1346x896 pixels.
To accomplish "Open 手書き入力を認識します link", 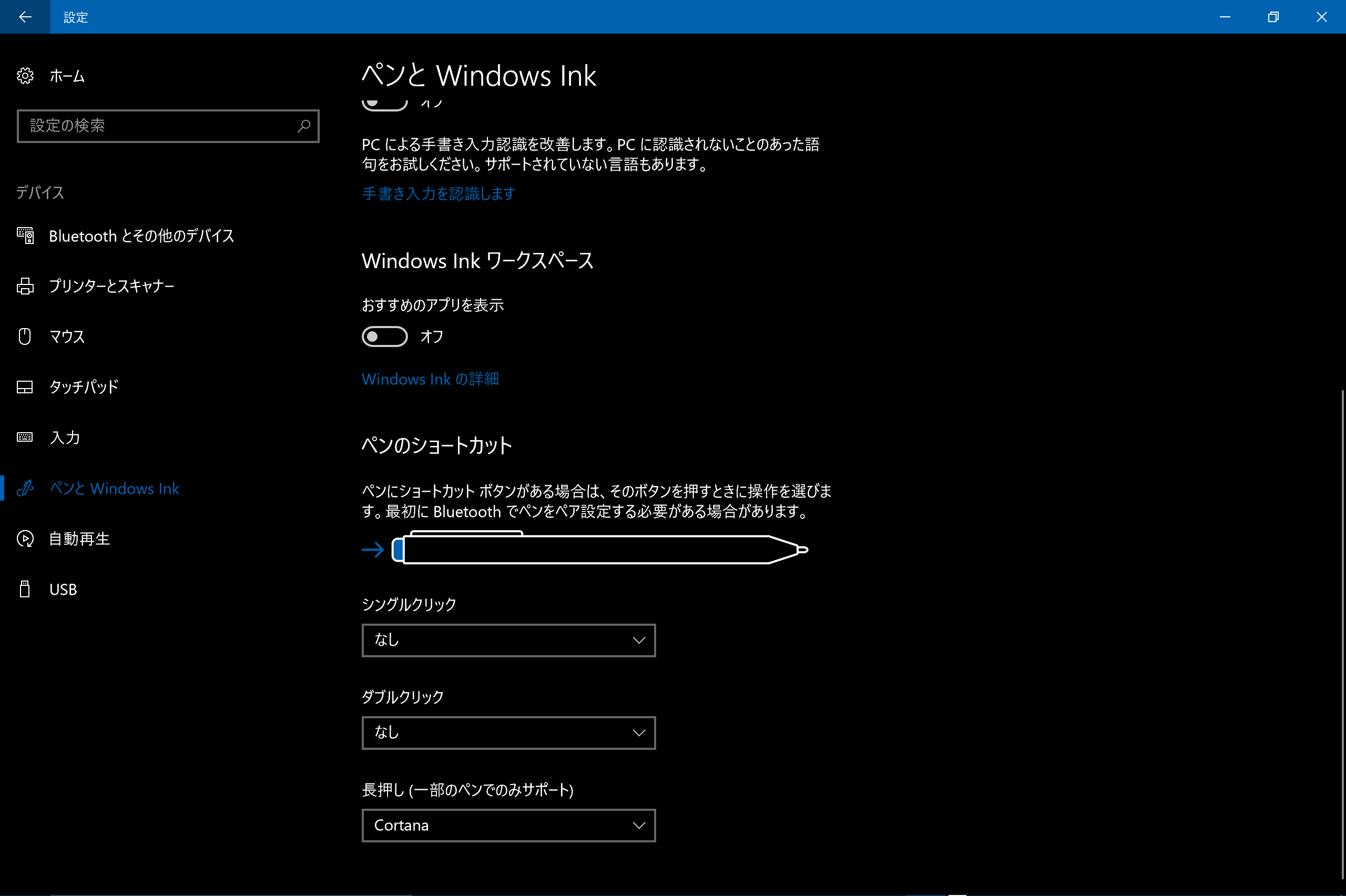I will tap(438, 194).
